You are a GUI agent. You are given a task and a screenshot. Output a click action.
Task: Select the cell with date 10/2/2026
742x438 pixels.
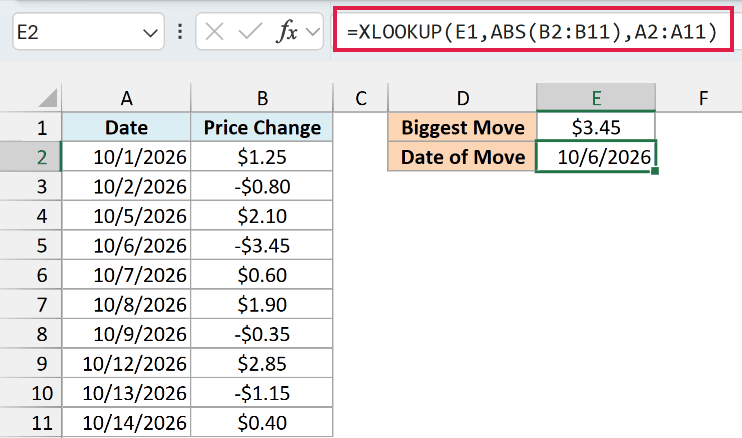(126, 186)
